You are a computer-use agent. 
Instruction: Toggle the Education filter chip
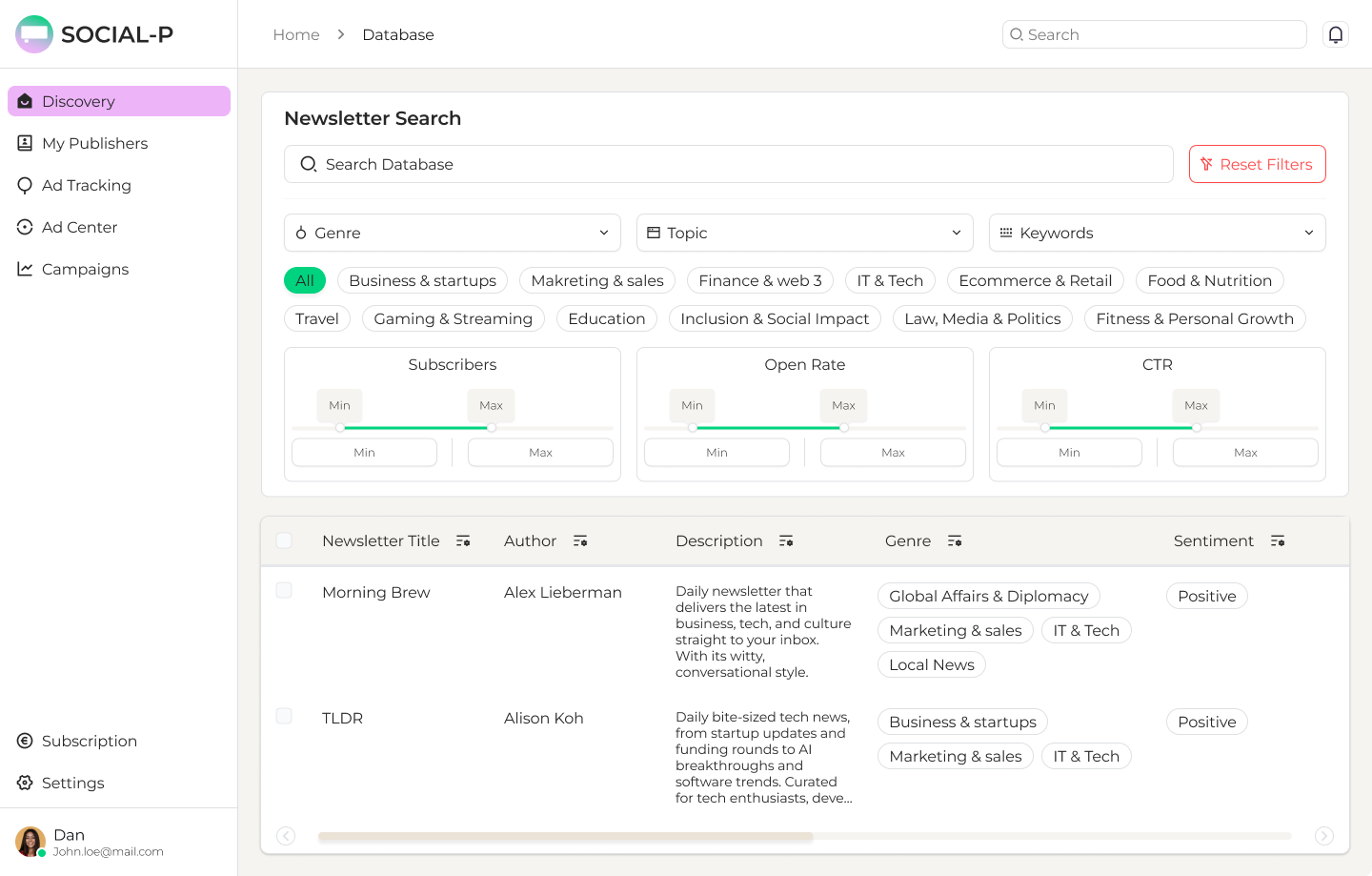pos(607,318)
